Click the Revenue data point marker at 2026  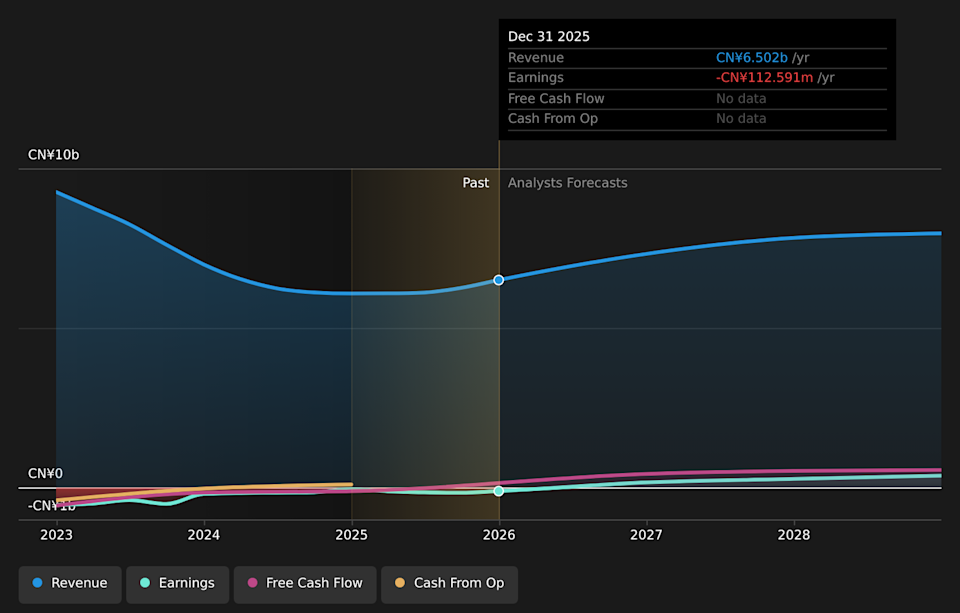(x=499, y=280)
